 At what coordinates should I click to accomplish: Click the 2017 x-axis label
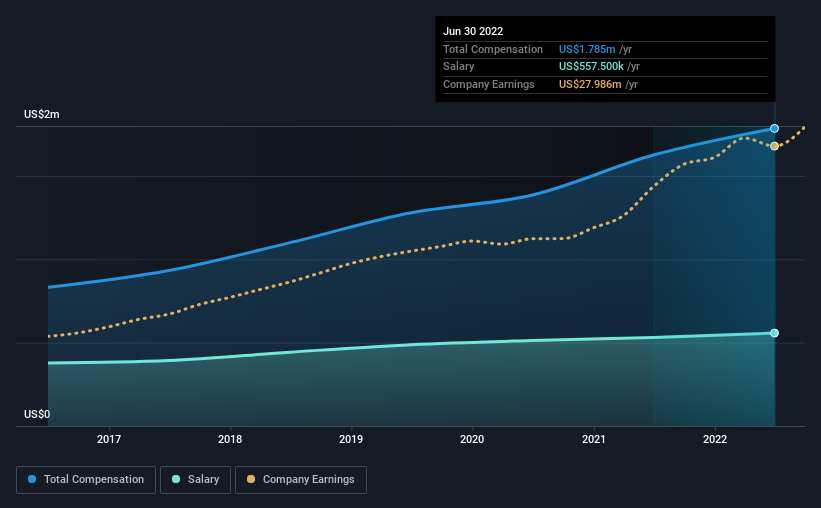pyautogui.click(x=109, y=439)
